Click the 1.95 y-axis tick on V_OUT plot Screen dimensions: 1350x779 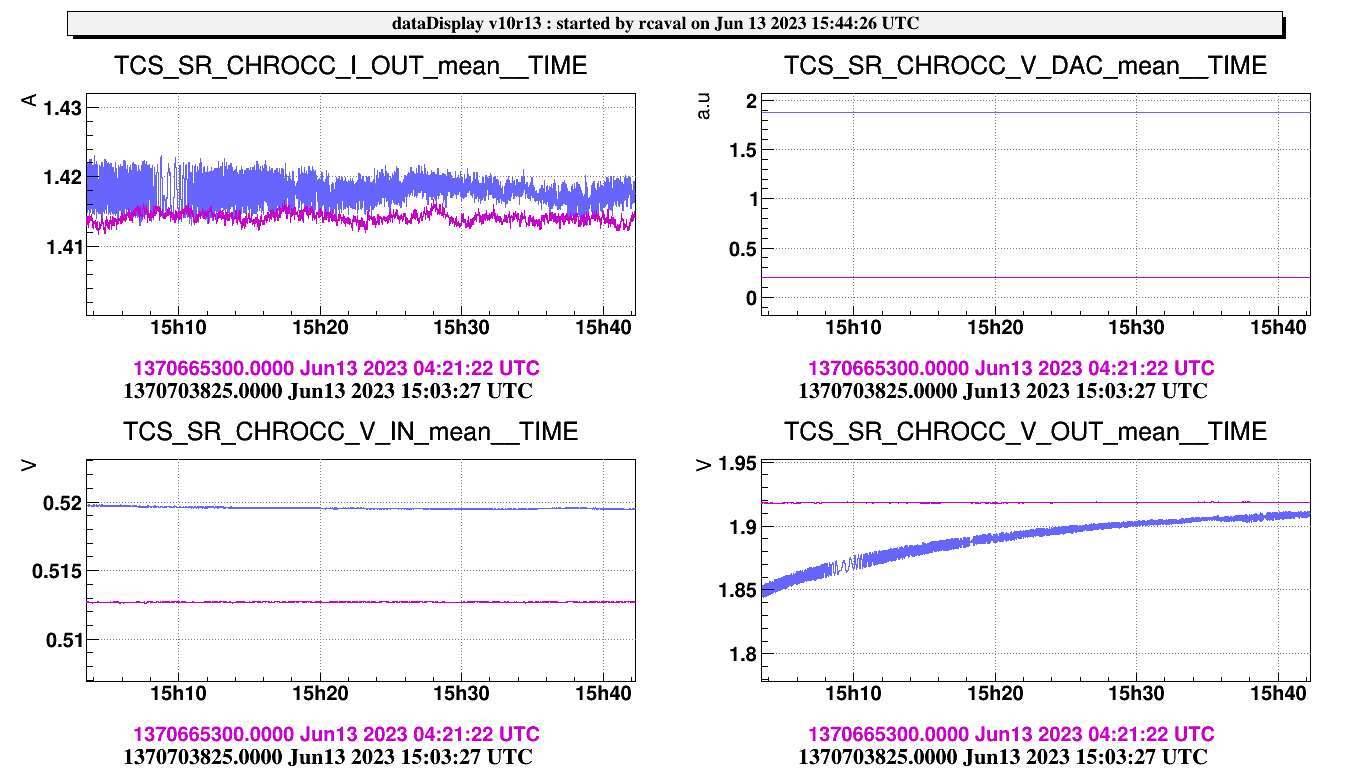[738, 464]
